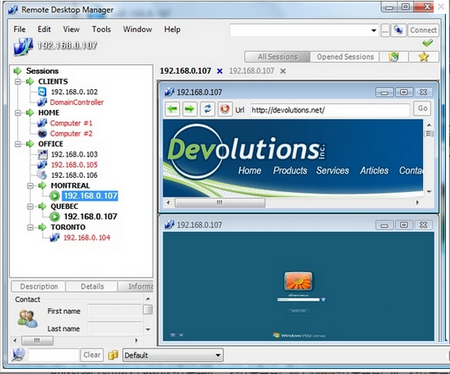Open the quick connect dropdown arrow
Viewport: 450px width, 374px height.
[374, 30]
